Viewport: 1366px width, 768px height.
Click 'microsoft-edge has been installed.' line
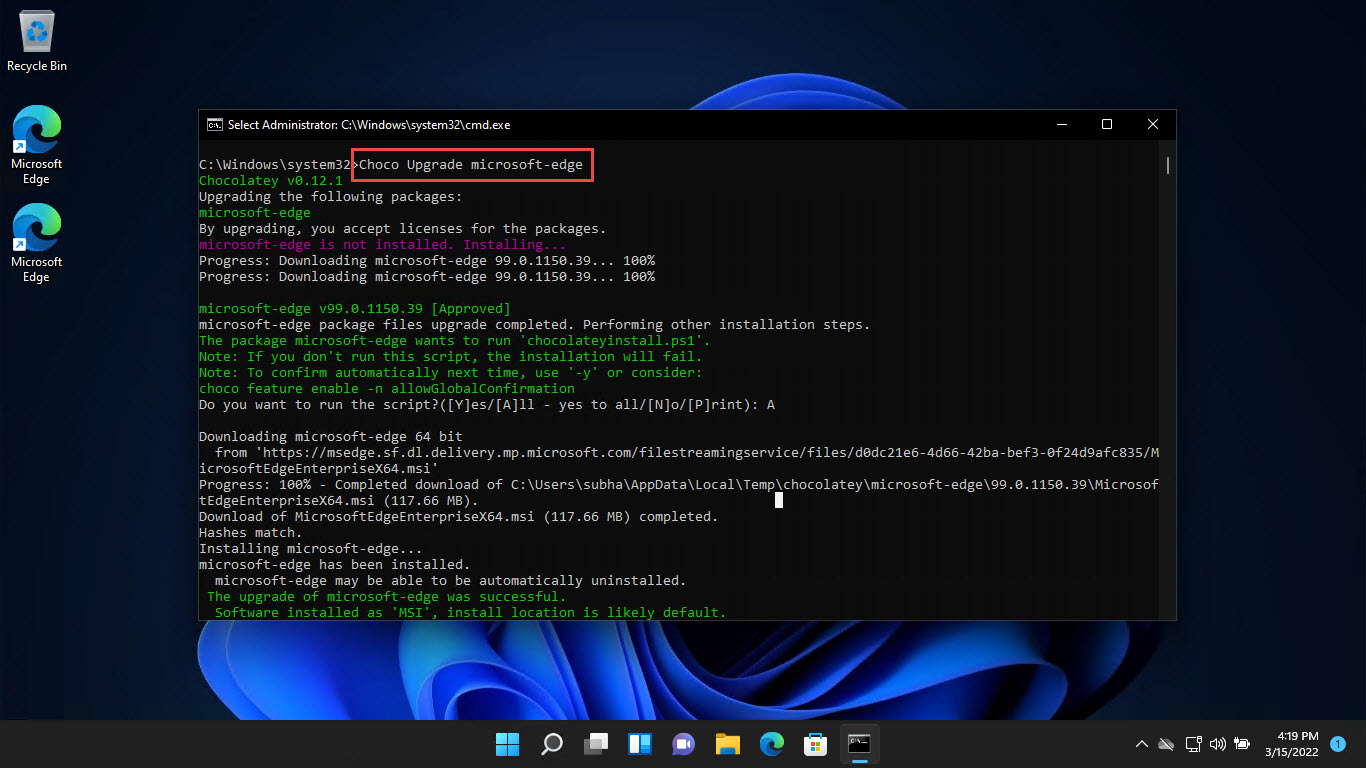[335, 565]
